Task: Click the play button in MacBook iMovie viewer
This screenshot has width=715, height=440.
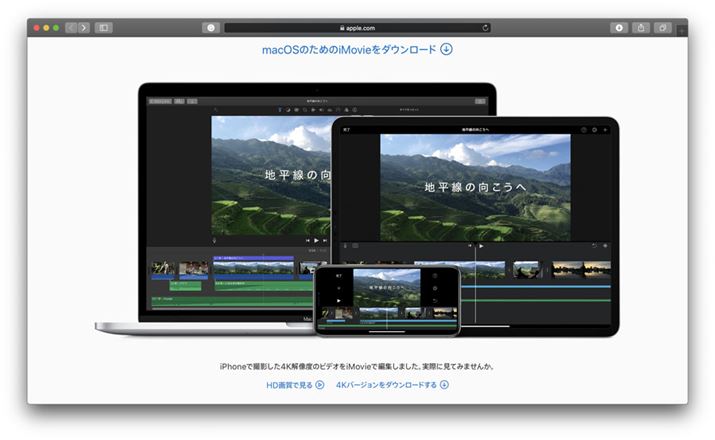Action: click(316, 240)
